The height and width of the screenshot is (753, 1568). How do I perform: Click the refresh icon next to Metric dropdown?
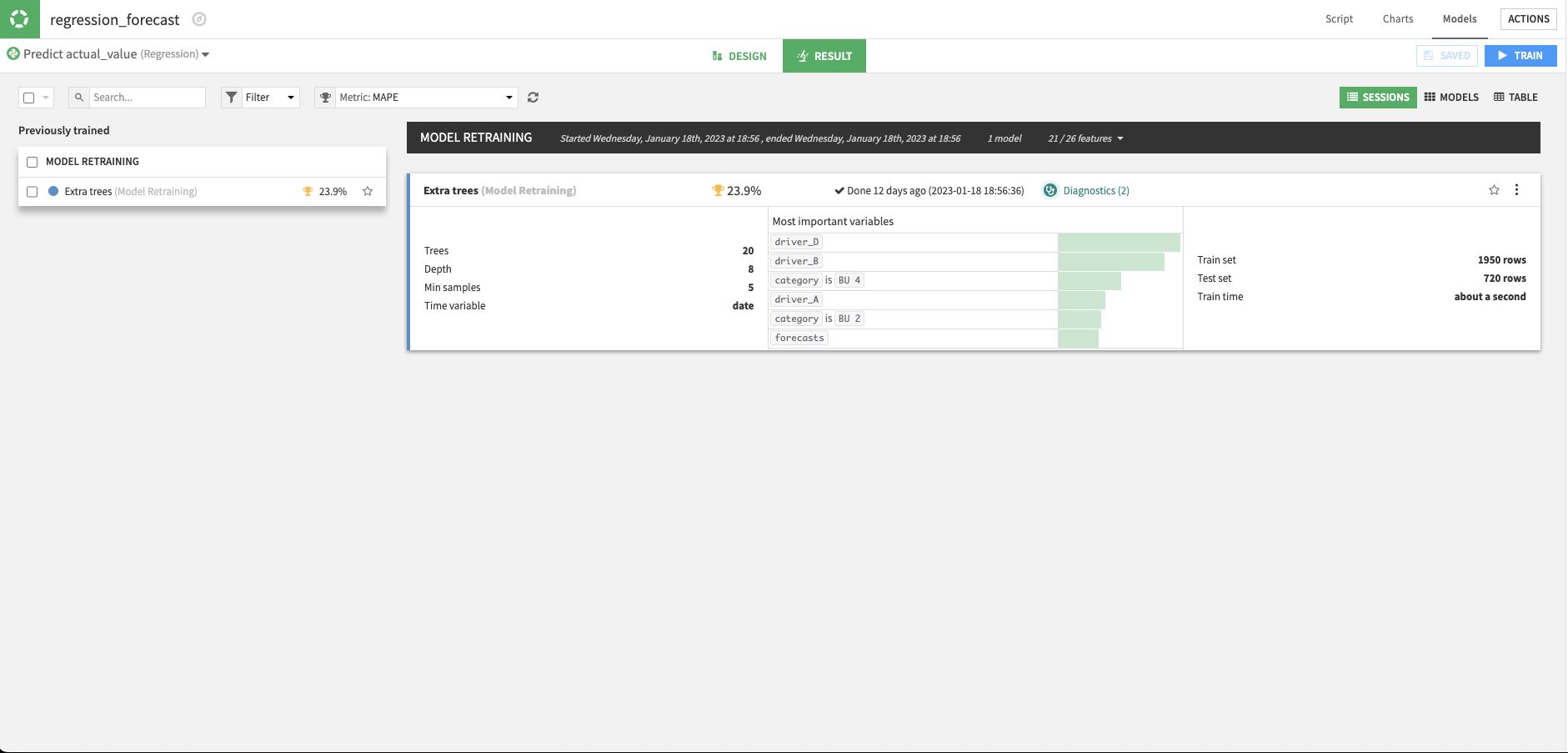(534, 97)
